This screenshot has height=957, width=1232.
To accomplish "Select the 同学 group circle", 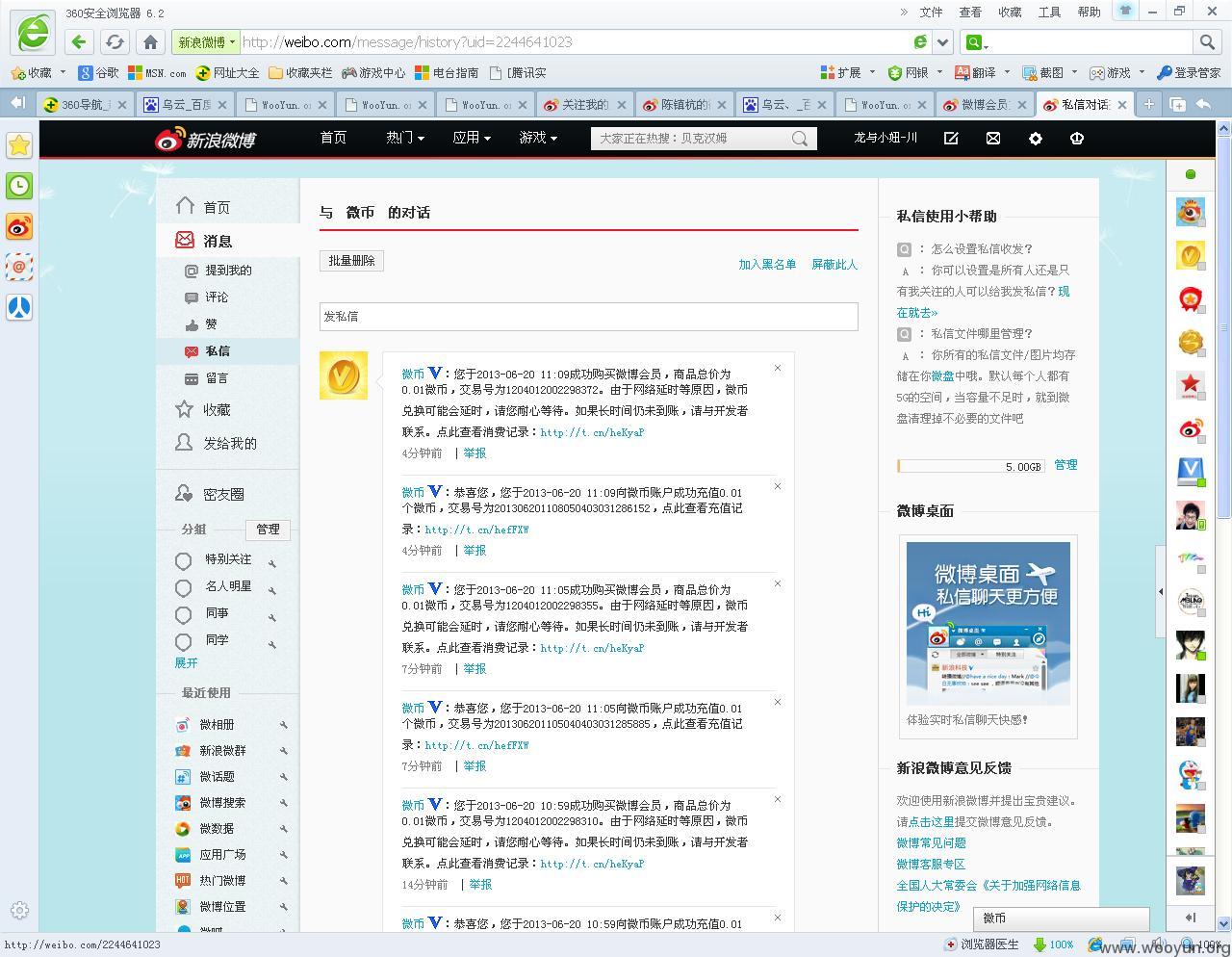I will tap(184, 641).
